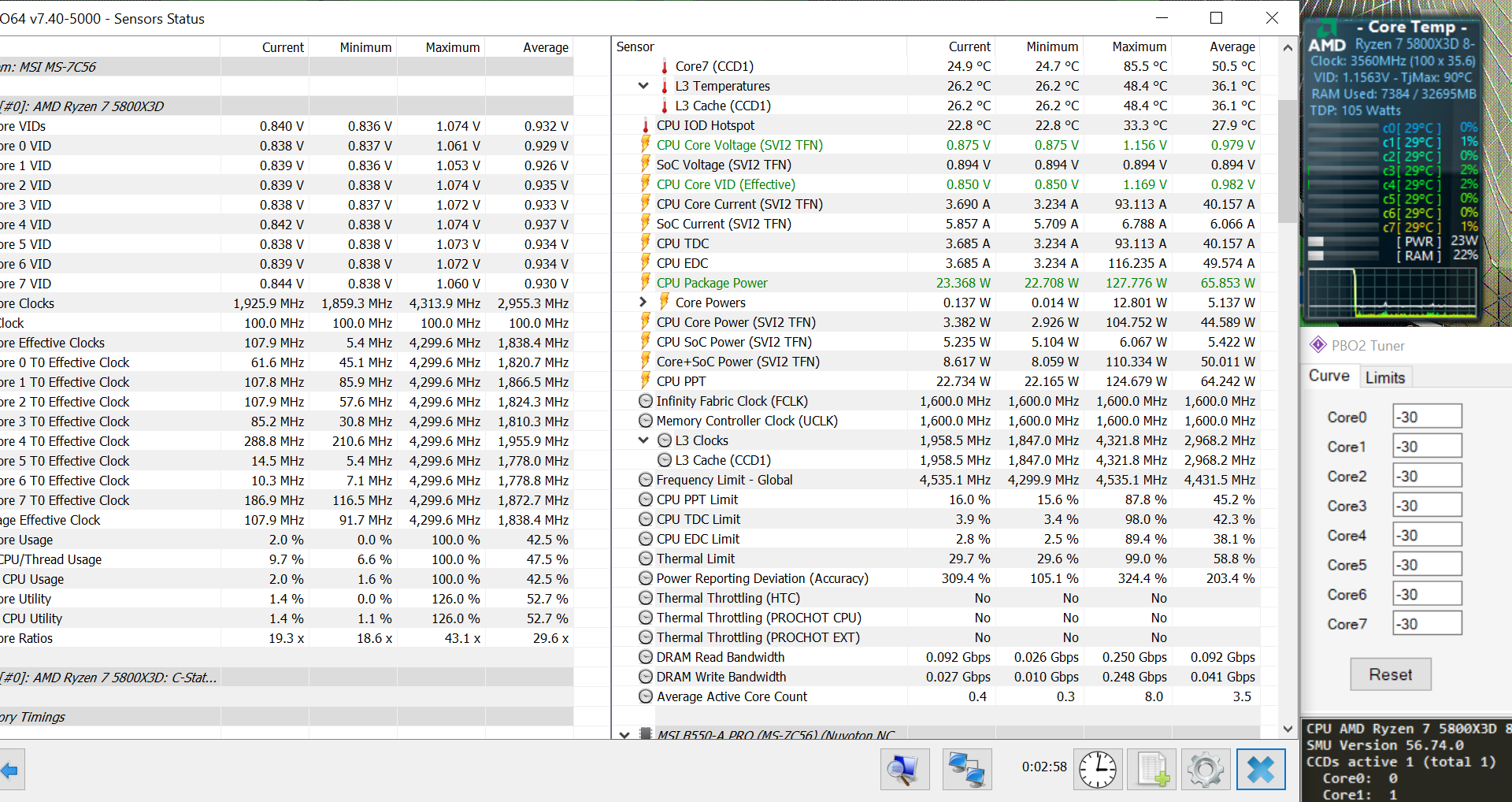Viewport: 1512px width, 802px height.
Task: Start logging with the sheet-plus icon
Action: (x=1152, y=769)
